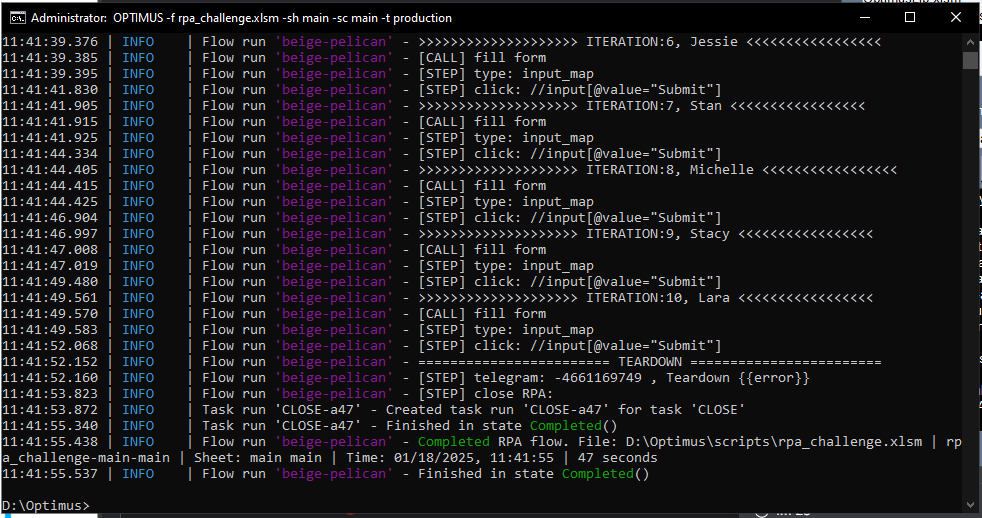Click the text 'ITERATION:7, Stan'

click(x=654, y=106)
